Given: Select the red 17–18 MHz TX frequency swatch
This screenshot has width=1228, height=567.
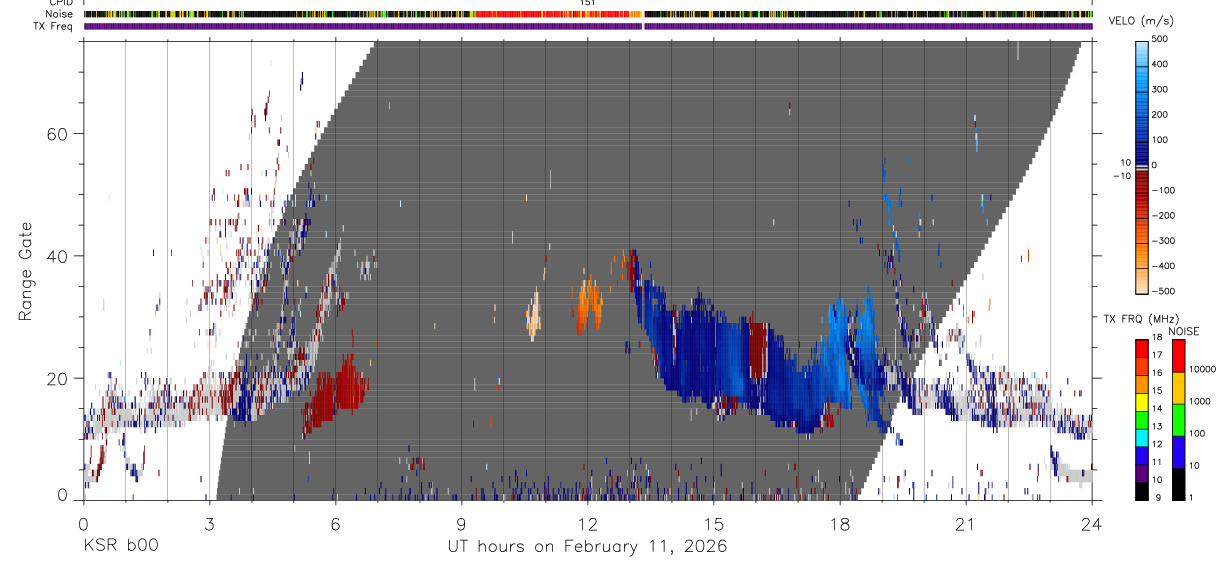Looking at the screenshot, I should [x=1141, y=348].
